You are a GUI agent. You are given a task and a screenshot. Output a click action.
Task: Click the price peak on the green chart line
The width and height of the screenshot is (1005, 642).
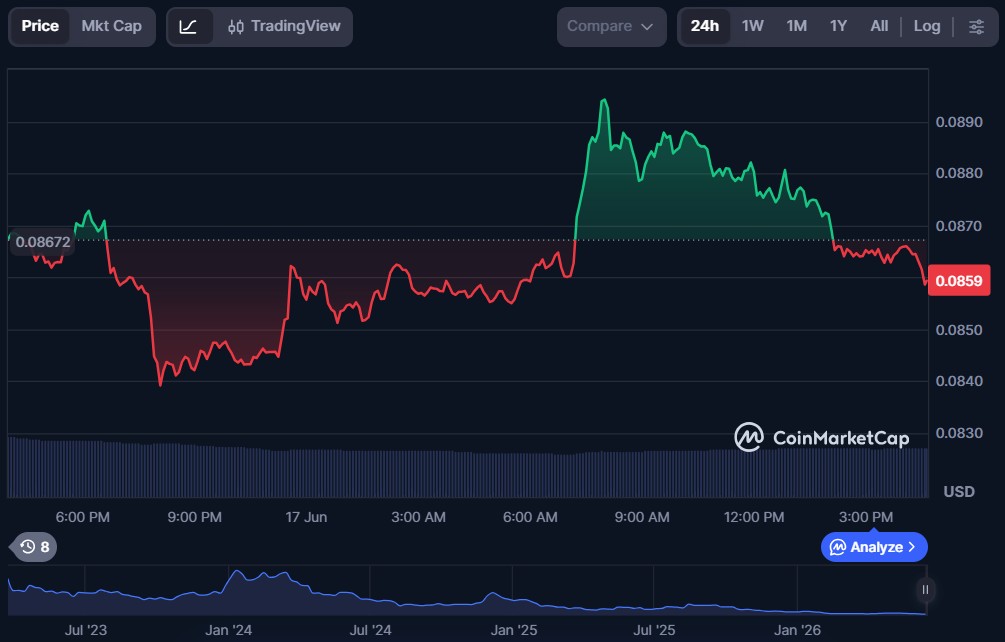pyautogui.click(x=604, y=101)
